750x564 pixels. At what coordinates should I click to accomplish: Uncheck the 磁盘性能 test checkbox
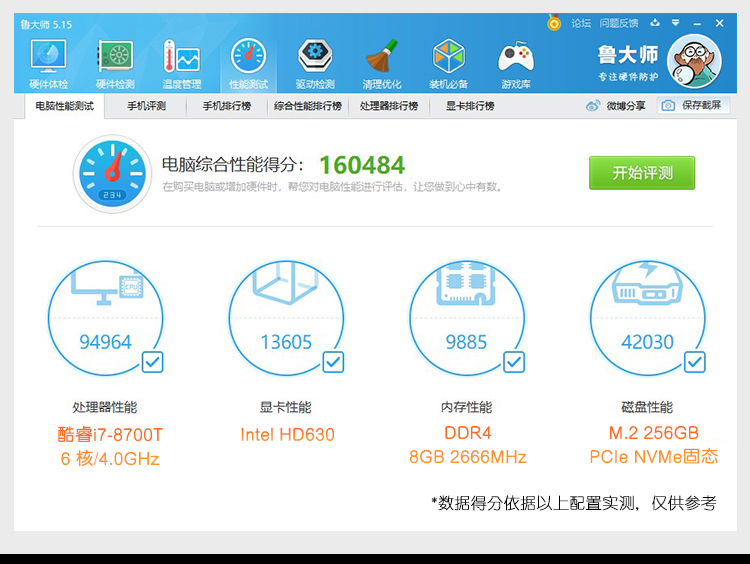[x=695, y=362]
